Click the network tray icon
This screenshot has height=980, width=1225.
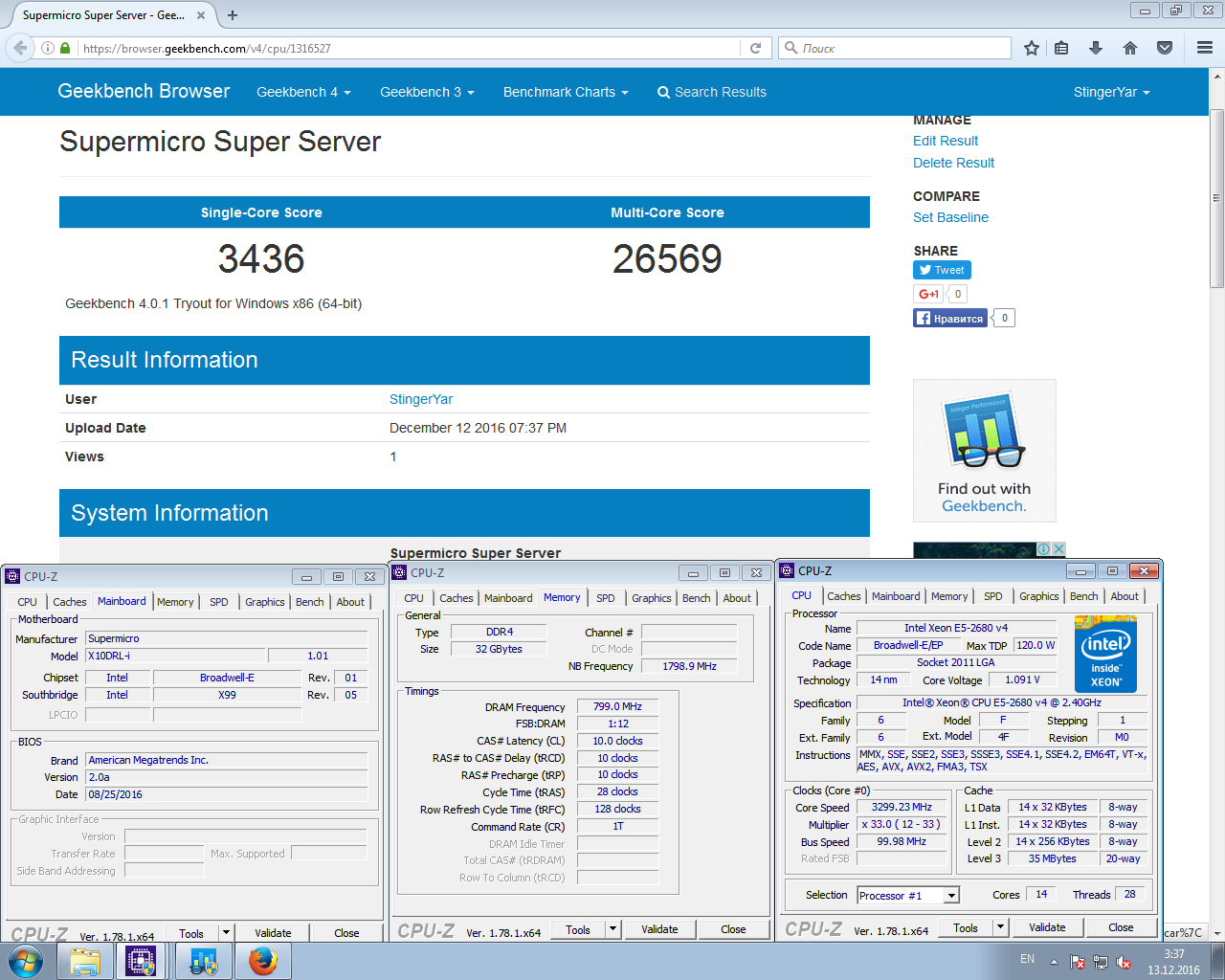pyautogui.click(x=1101, y=962)
